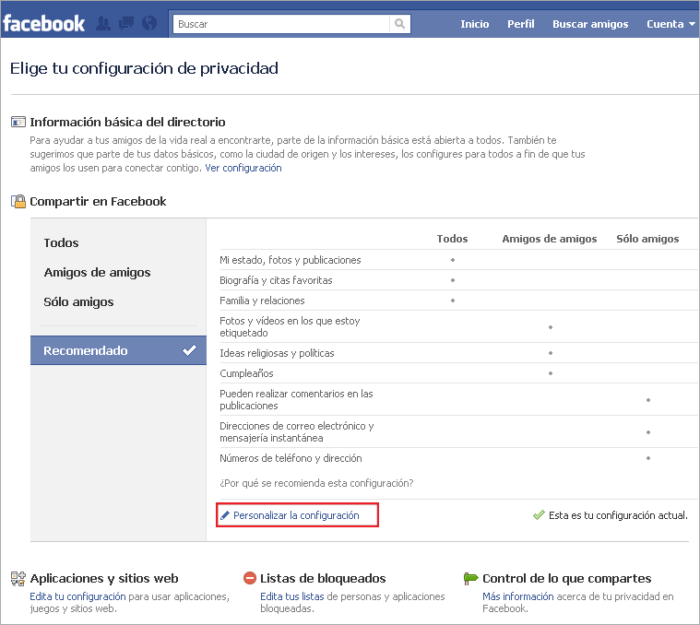Click the 'Amigos de amigos' column header
Image resolution: width=700 pixels, height=625 pixels.
pos(550,239)
